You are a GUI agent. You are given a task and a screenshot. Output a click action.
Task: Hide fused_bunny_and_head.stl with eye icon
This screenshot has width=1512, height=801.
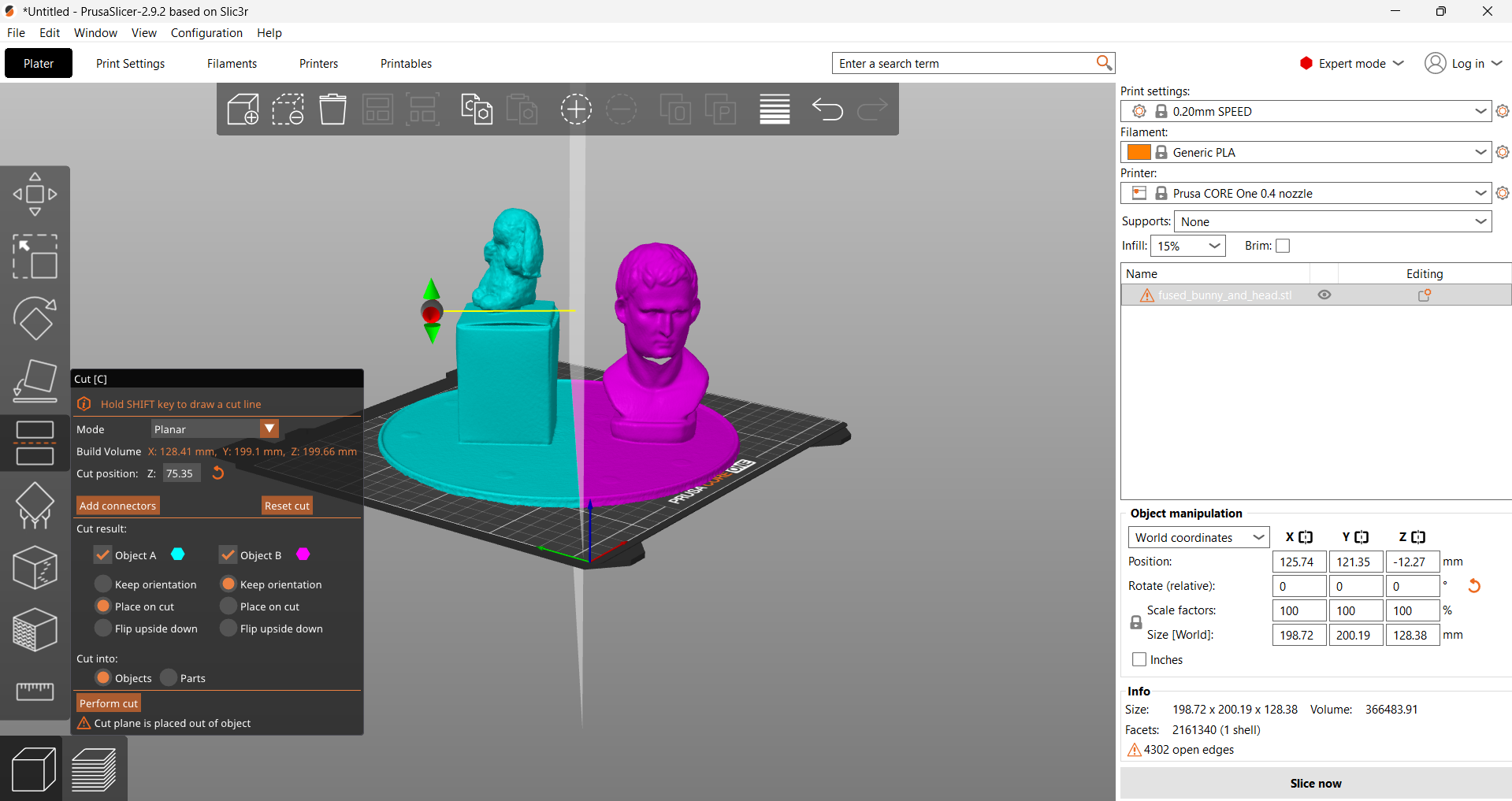pos(1324,295)
